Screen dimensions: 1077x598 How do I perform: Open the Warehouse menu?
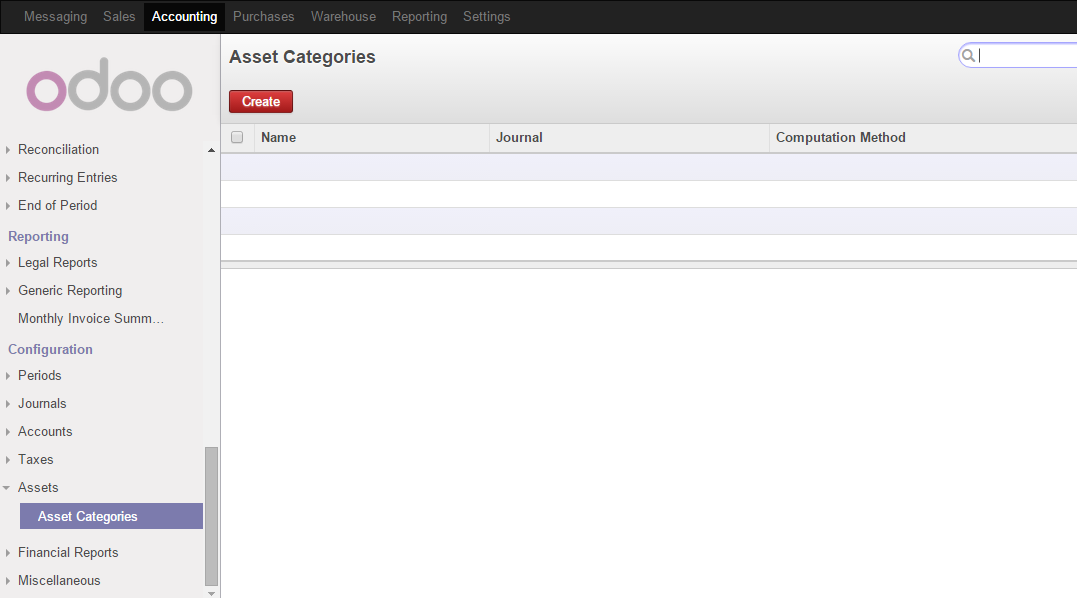tap(343, 16)
